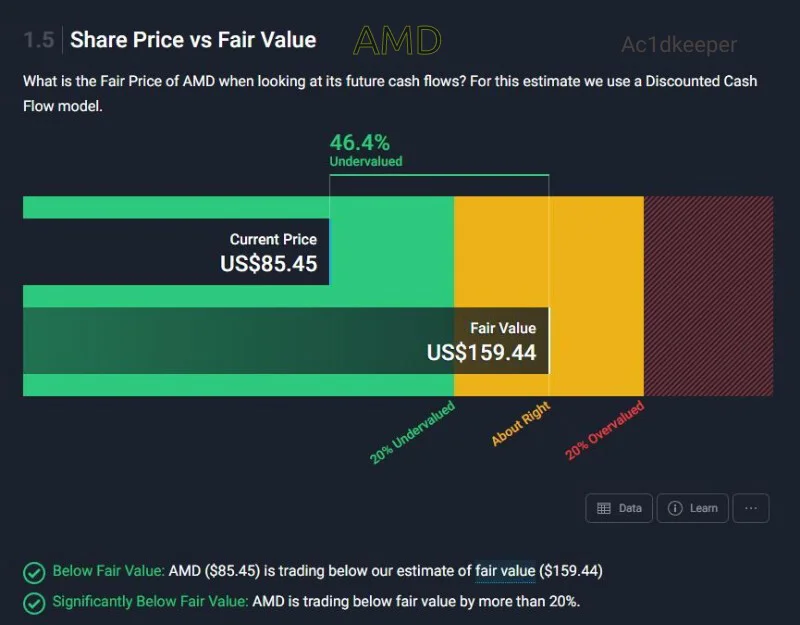Screen dimensions: 800x625
Task: Open the Data button
Action: tap(619, 508)
